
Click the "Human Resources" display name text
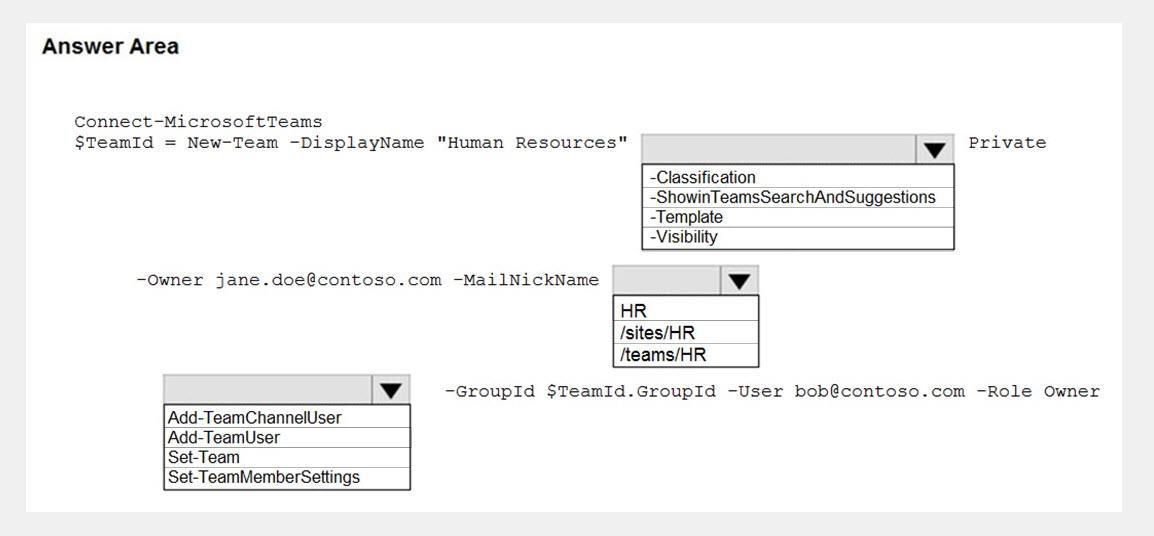[x=532, y=143]
